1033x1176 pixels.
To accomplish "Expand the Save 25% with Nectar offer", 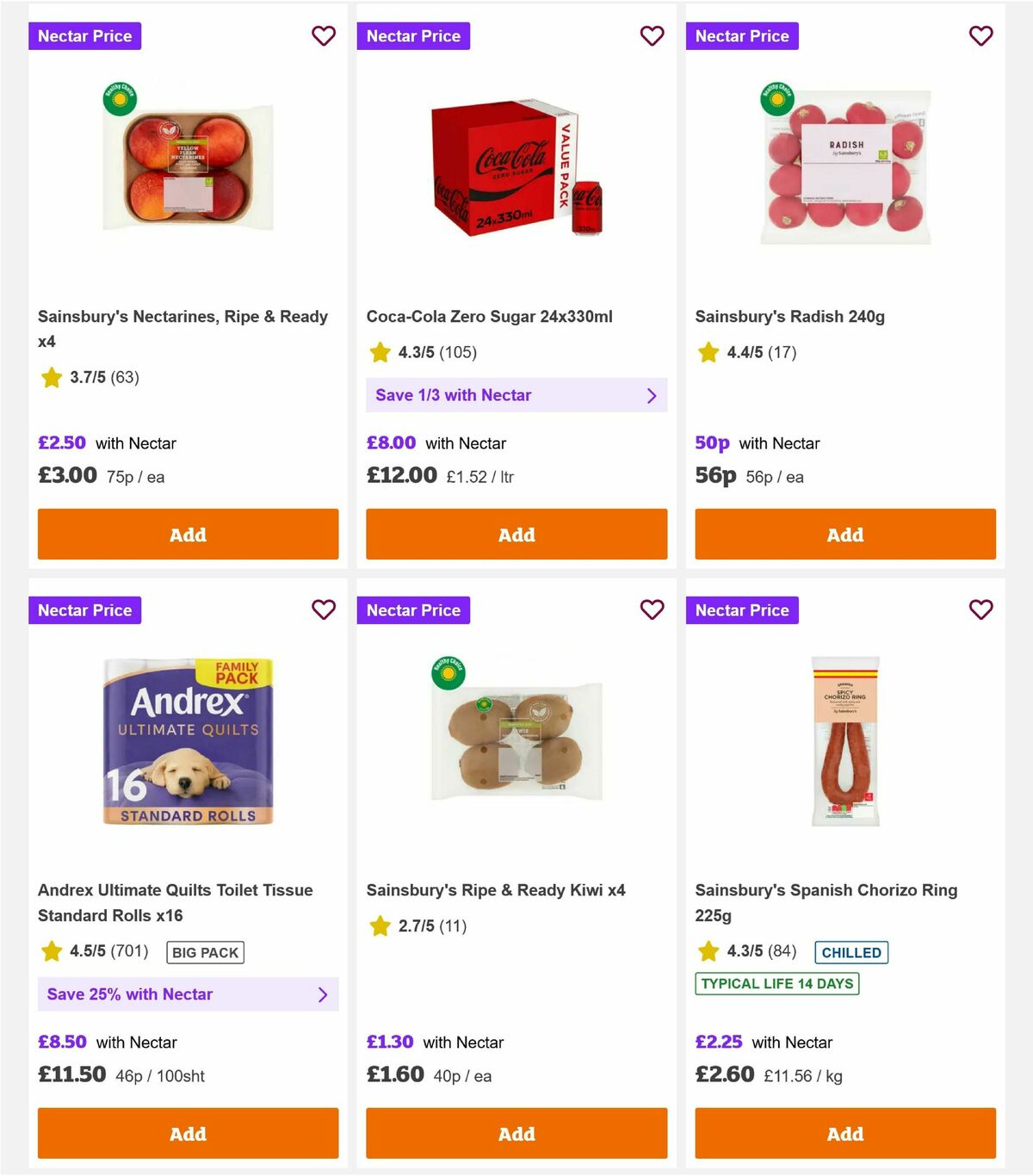I will pos(188,993).
